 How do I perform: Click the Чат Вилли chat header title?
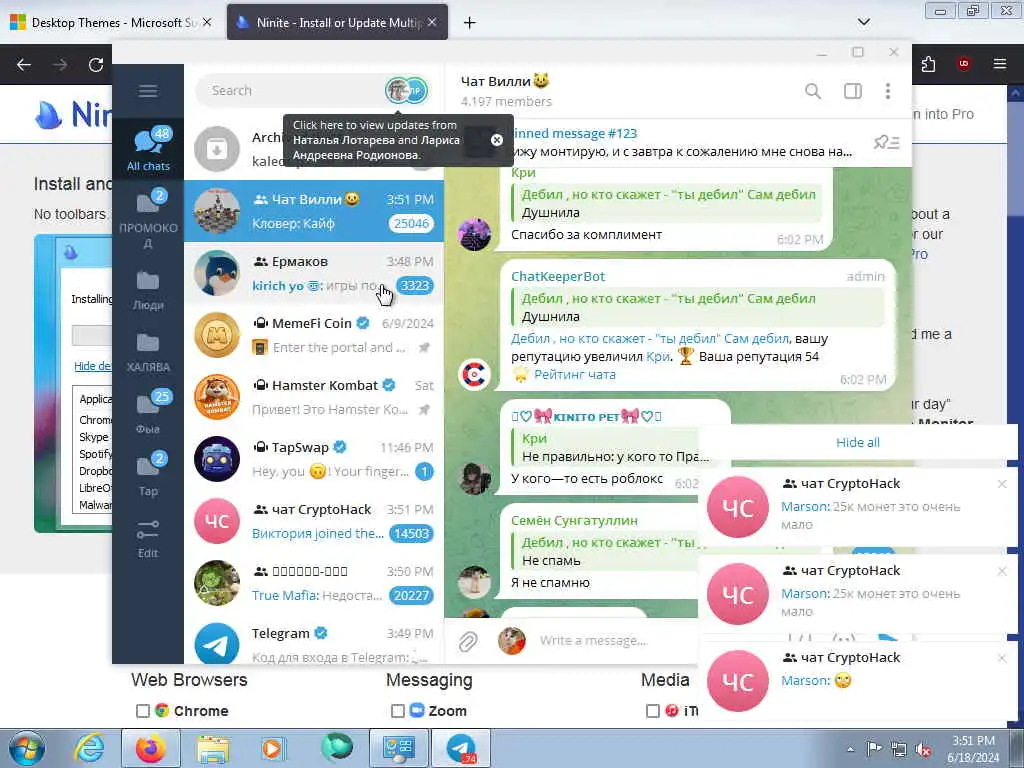[505, 81]
